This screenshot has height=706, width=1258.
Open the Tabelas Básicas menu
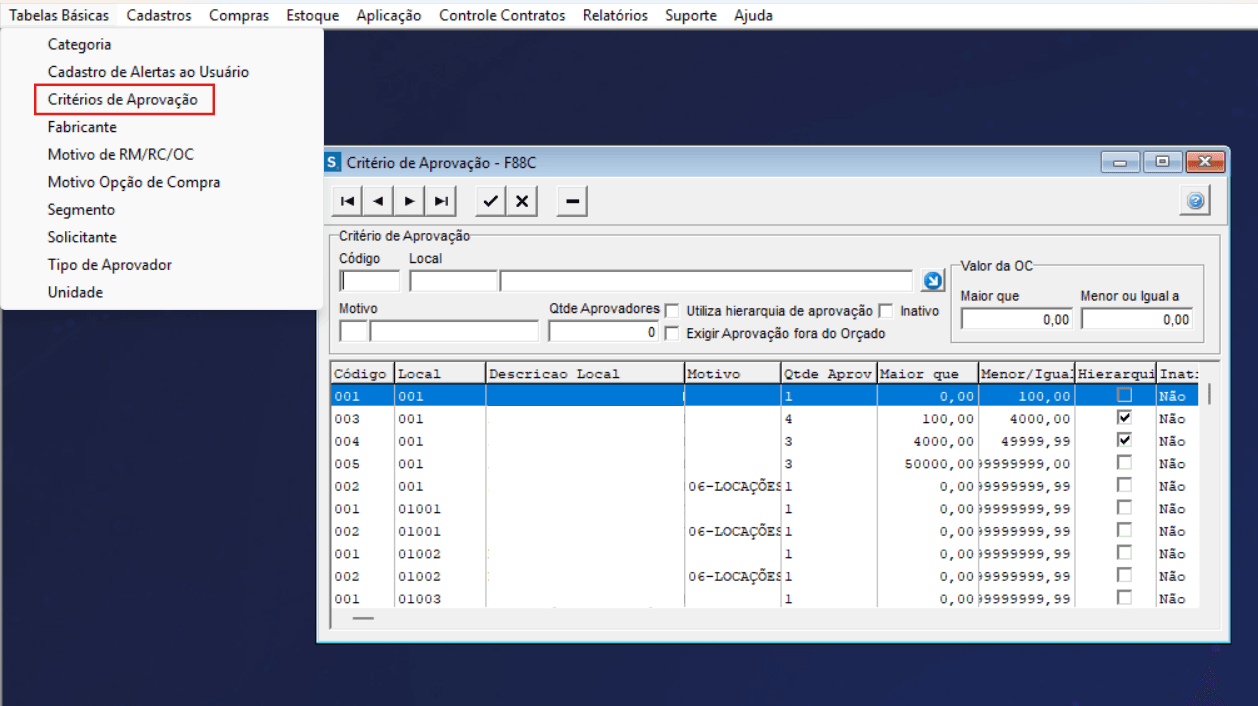point(59,15)
